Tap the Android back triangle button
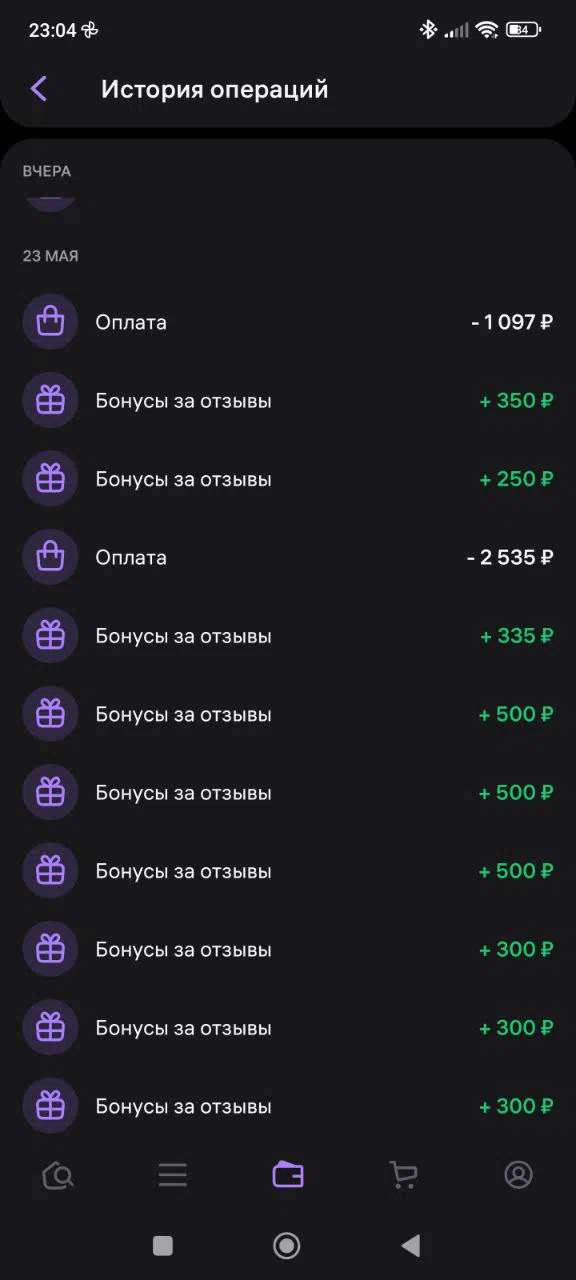 coord(410,1245)
